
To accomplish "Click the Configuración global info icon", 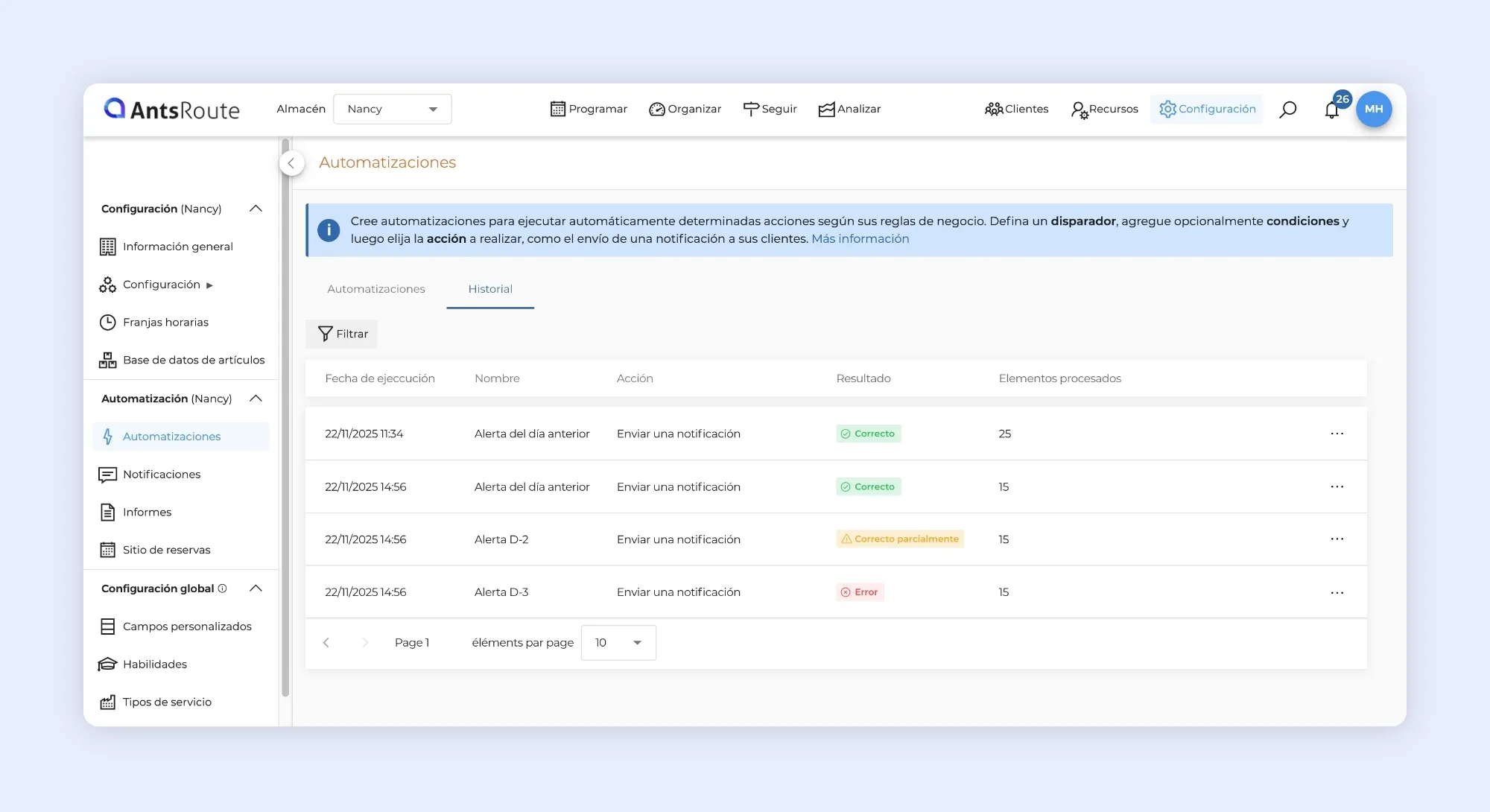I will click(222, 589).
